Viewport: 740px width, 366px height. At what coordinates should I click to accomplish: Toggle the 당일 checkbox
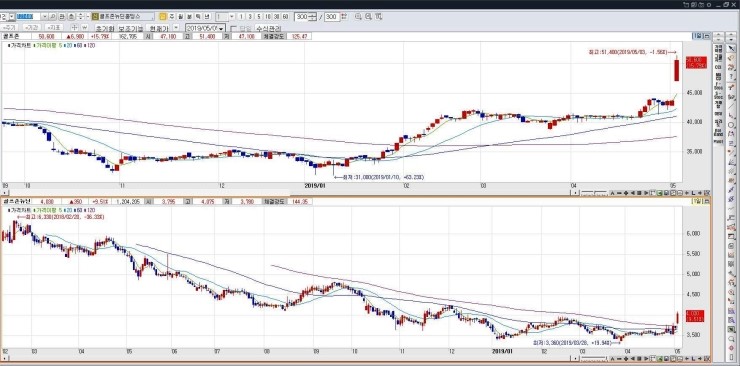pos(233,28)
